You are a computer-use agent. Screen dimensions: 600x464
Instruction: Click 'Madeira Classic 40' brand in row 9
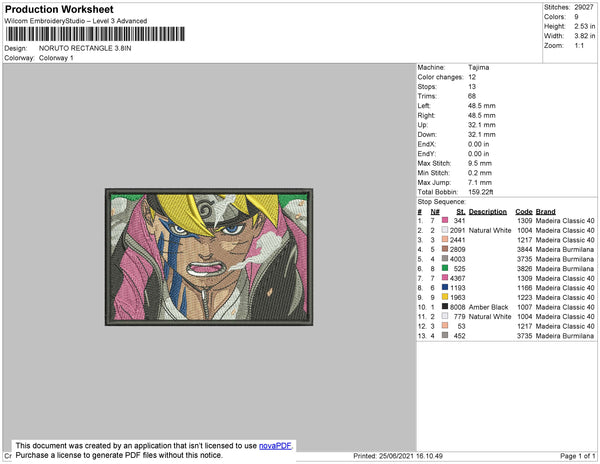pyautogui.click(x=565, y=298)
